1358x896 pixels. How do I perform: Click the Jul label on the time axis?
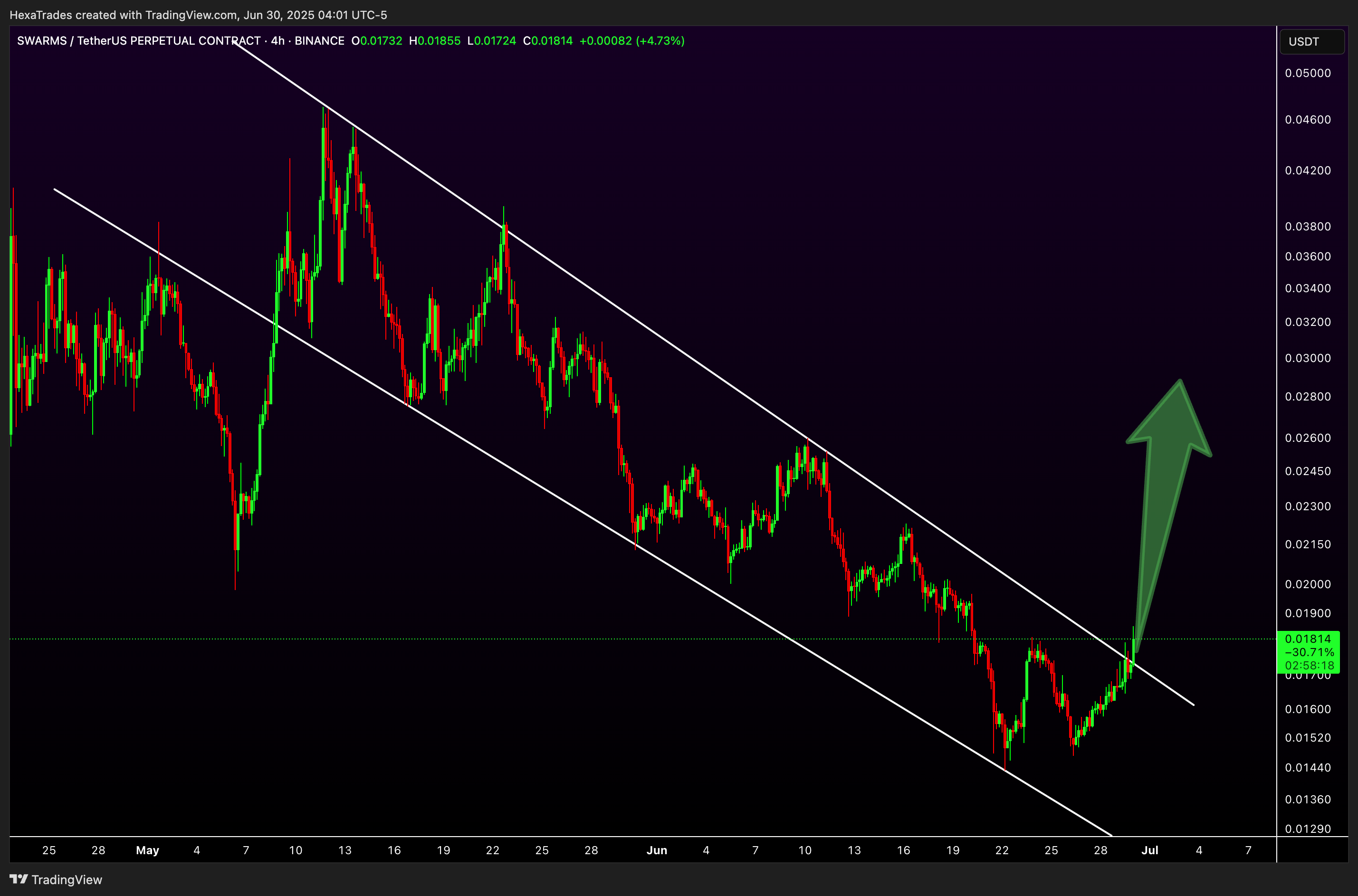1149,850
